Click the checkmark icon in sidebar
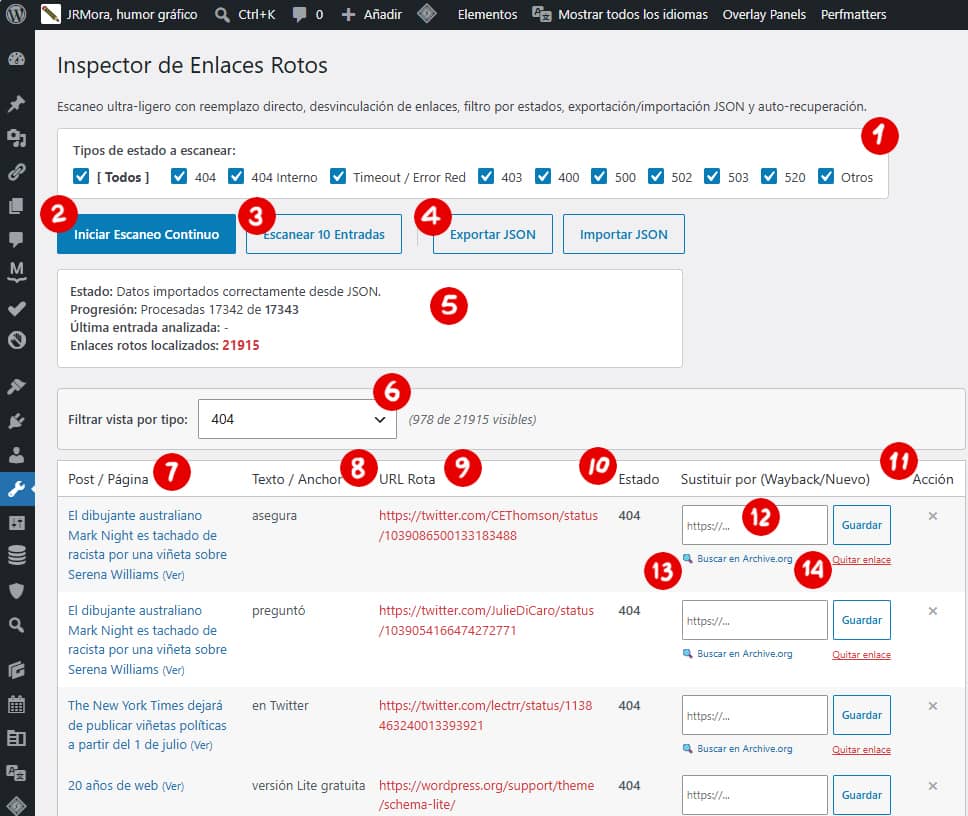This screenshot has width=968, height=816. pos(17,308)
